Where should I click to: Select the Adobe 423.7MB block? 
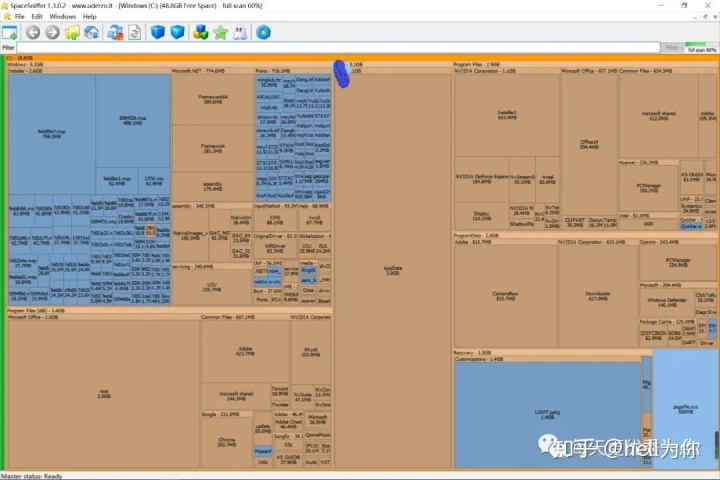point(245,351)
